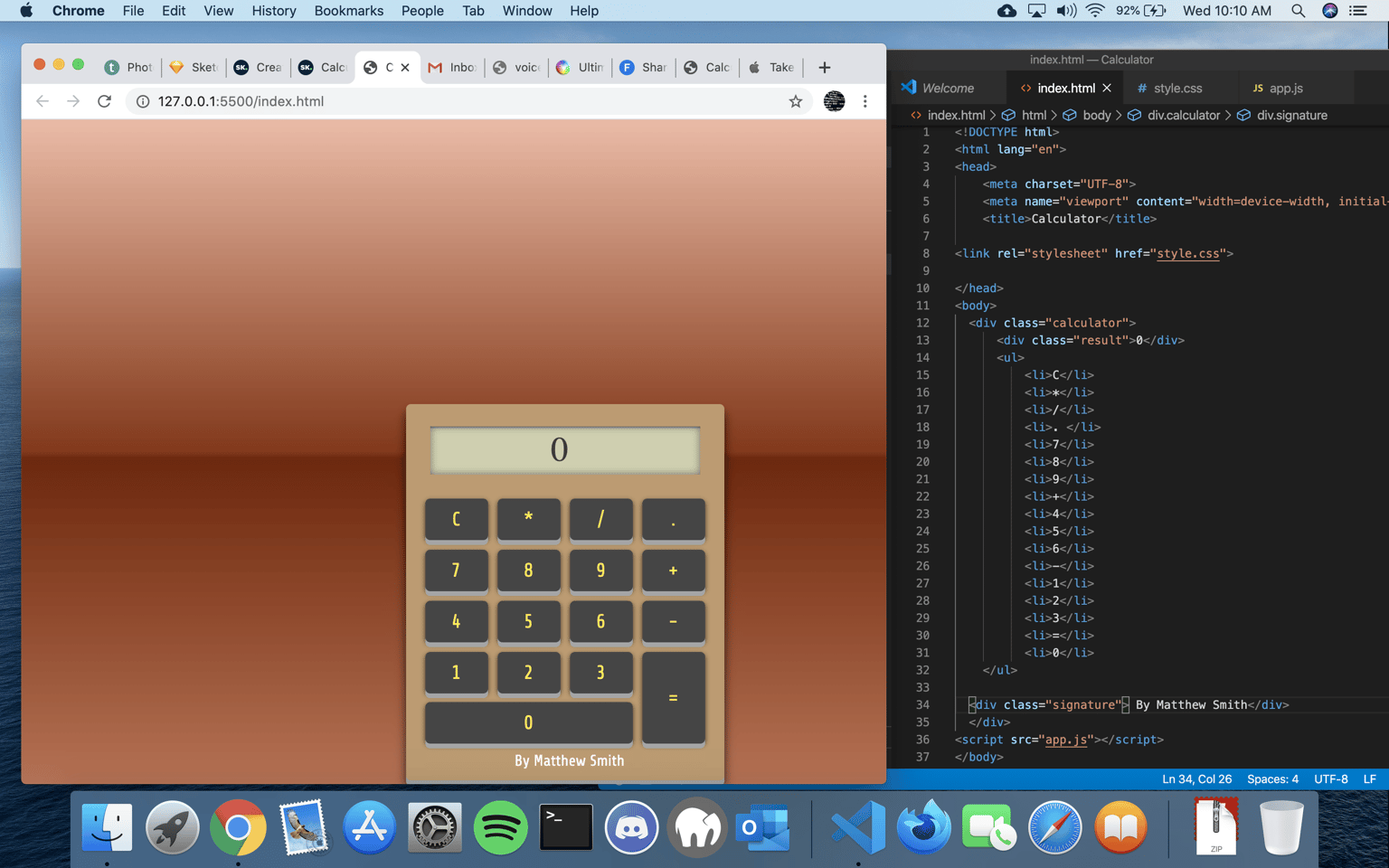Screen dimensions: 1389x868
Task: Close the index.html editor tab
Action: pyautogui.click(x=1107, y=88)
